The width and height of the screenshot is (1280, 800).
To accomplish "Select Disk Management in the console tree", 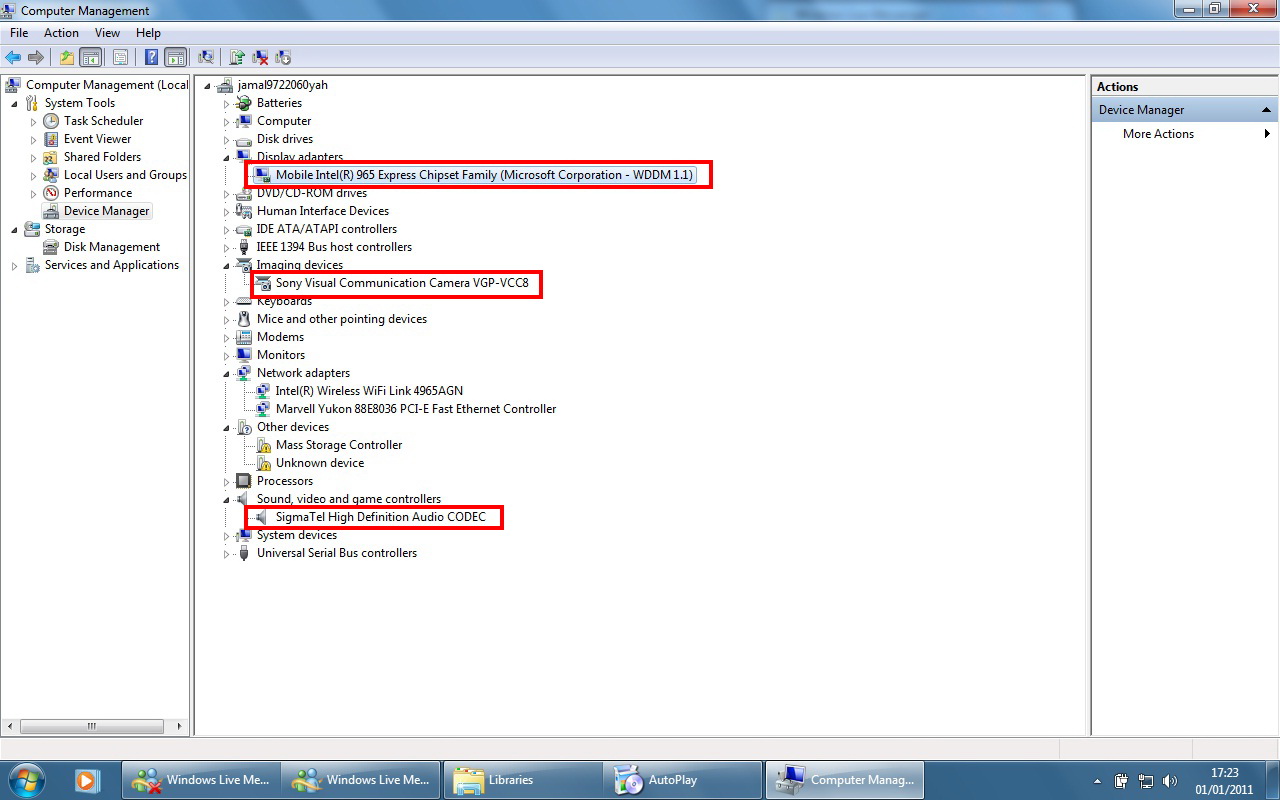I will point(111,247).
